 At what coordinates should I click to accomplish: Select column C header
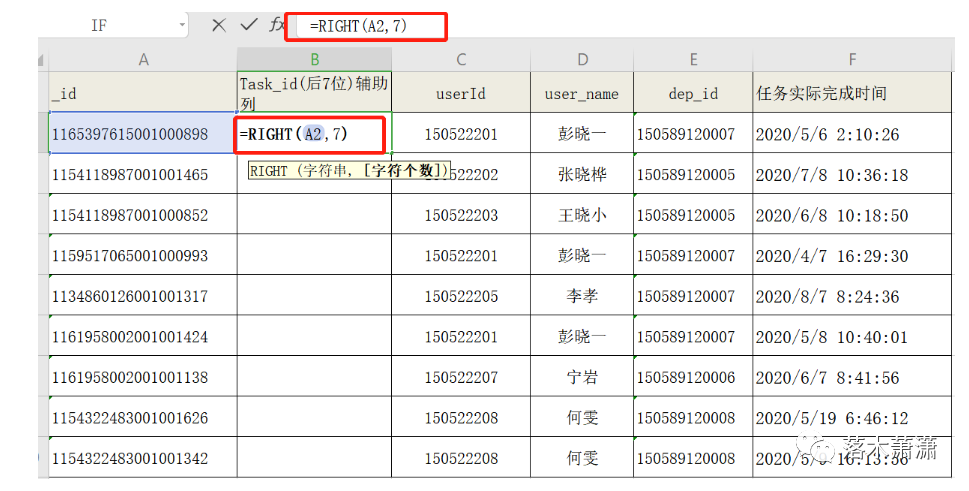(461, 60)
